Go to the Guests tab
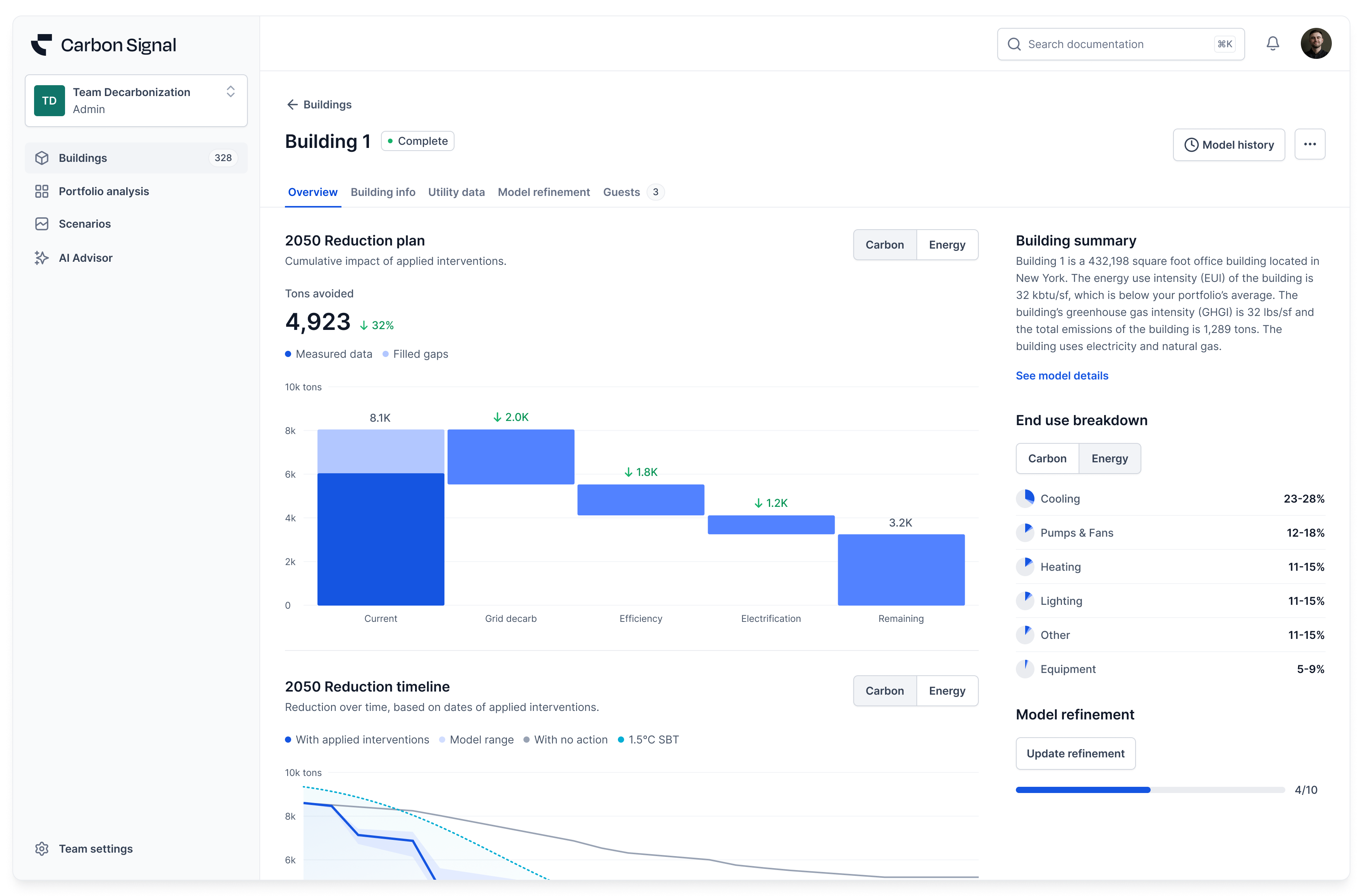The height and width of the screenshot is (896, 1362). (x=621, y=192)
